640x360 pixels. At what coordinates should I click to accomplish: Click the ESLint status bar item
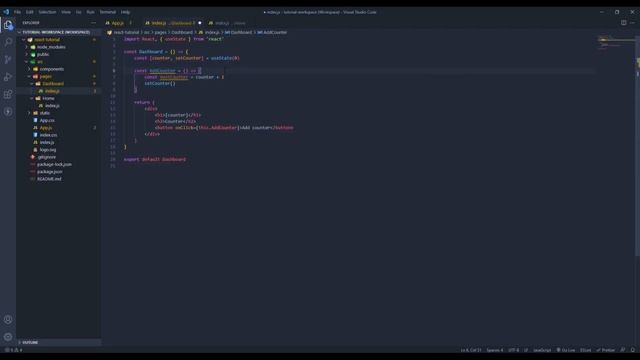point(585,350)
